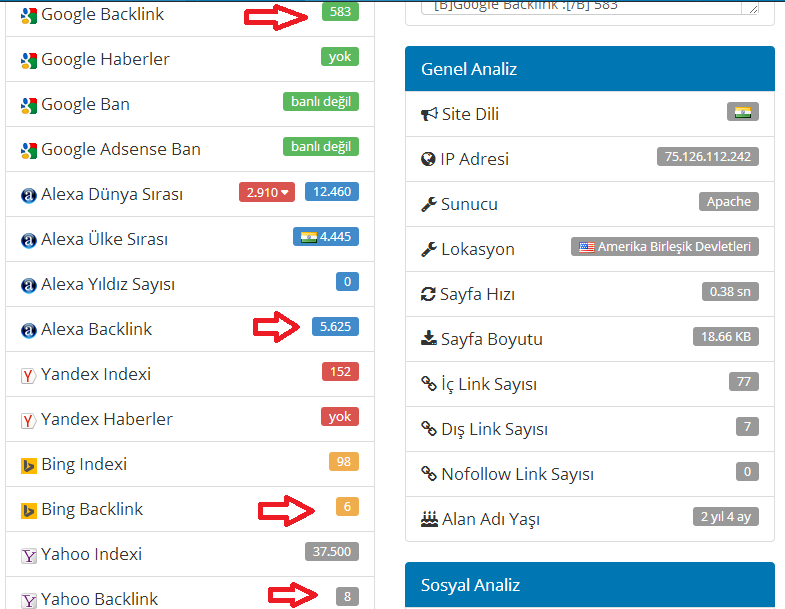This screenshot has height=609, width=785.
Task: Click the 12.460 Alexa world rank badge
Action: pos(332,192)
